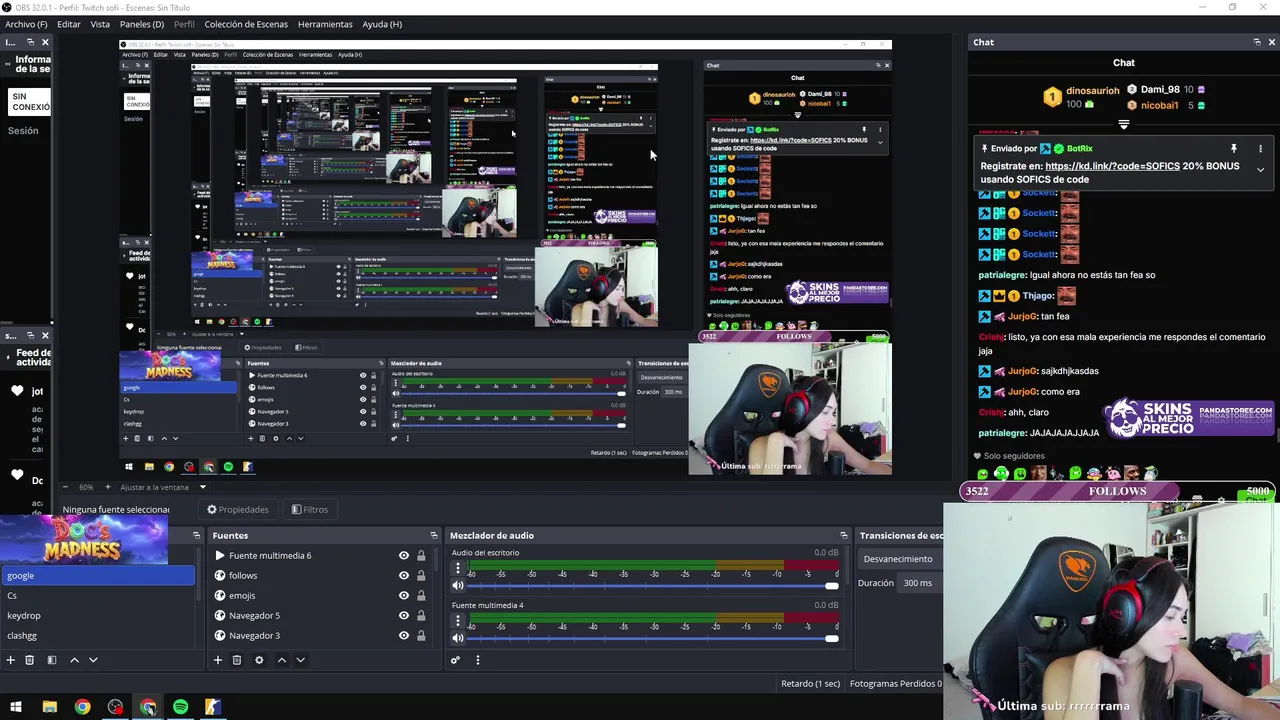This screenshot has height=720, width=1280.
Task: Hide the emojis source
Action: click(x=404, y=596)
